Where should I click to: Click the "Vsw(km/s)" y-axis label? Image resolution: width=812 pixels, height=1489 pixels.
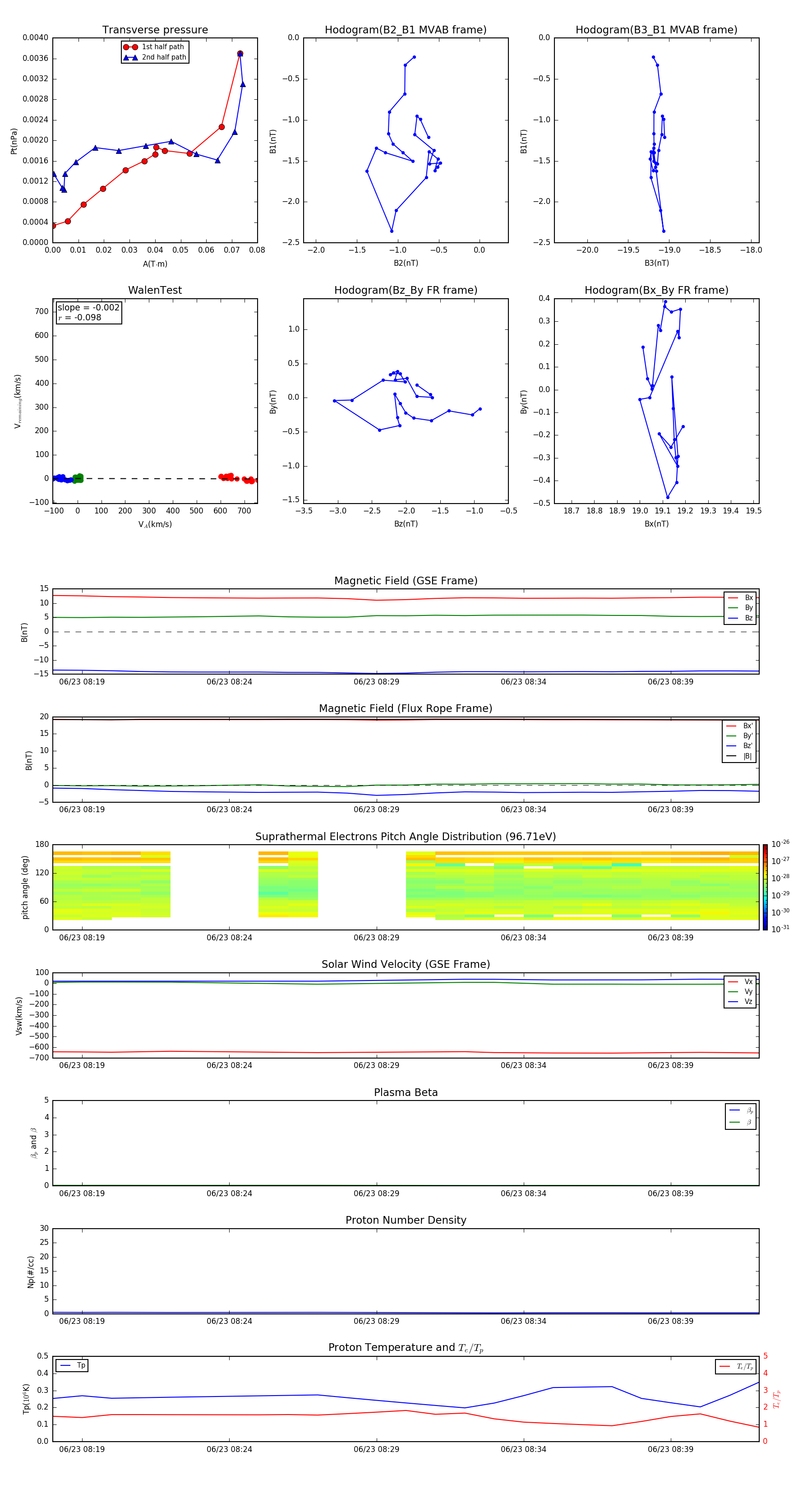point(19,1016)
